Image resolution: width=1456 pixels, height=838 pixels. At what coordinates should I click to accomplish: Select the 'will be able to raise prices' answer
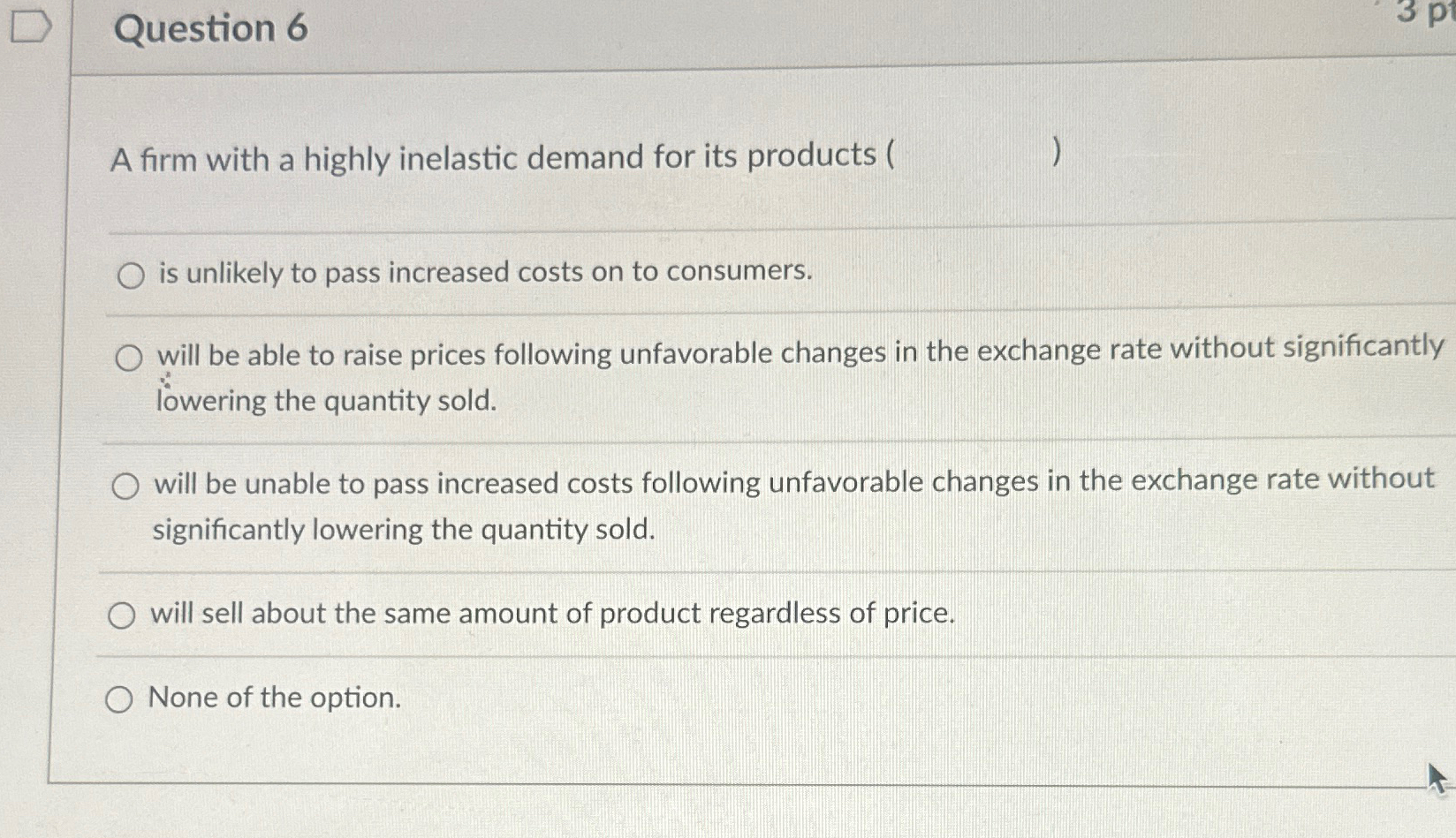[129, 357]
